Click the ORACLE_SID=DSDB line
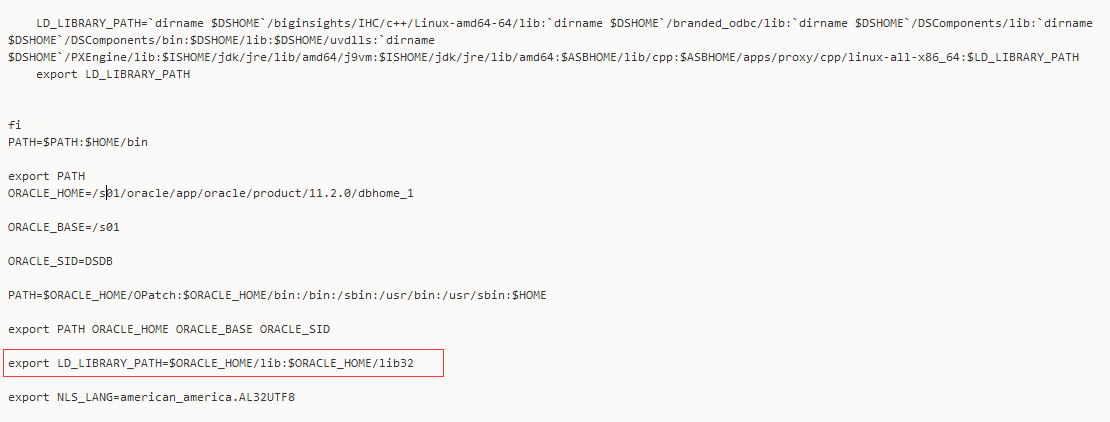1110x422 pixels. click(61, 261)
